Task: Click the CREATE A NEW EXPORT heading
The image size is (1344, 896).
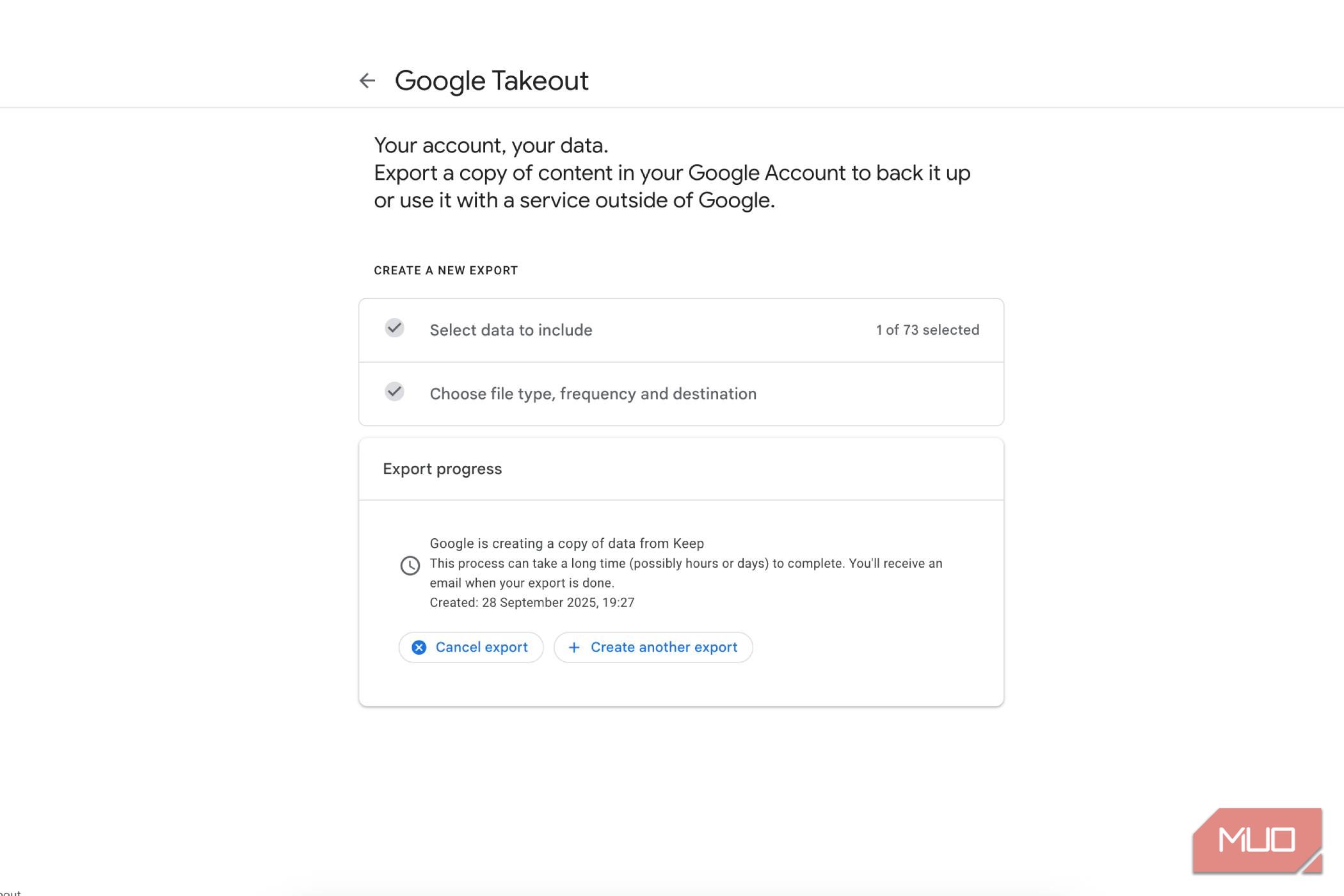Action: click(x=445, y=271)
